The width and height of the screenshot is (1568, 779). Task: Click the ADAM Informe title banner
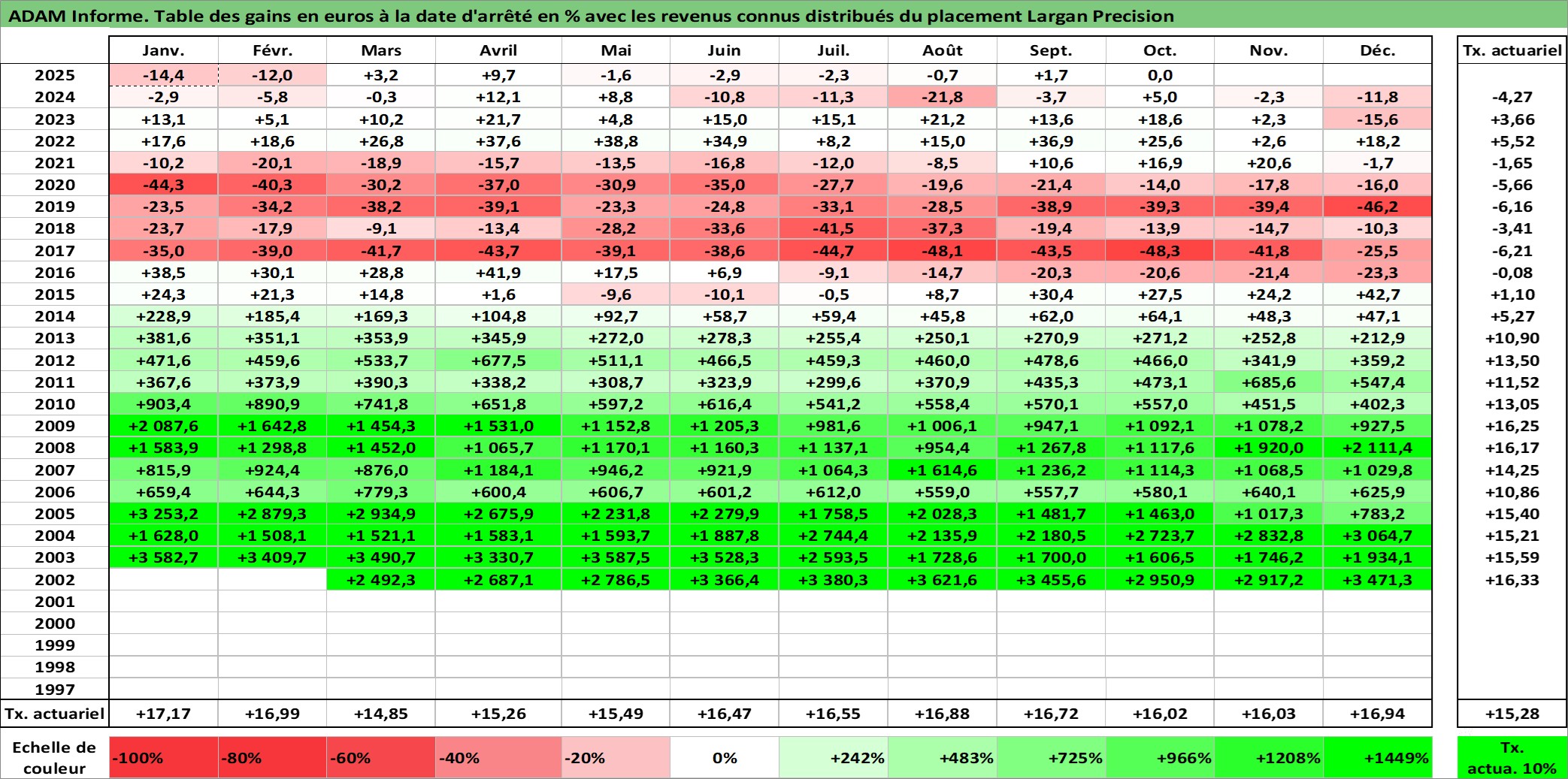pyautogui.click(x=784, y=15)
